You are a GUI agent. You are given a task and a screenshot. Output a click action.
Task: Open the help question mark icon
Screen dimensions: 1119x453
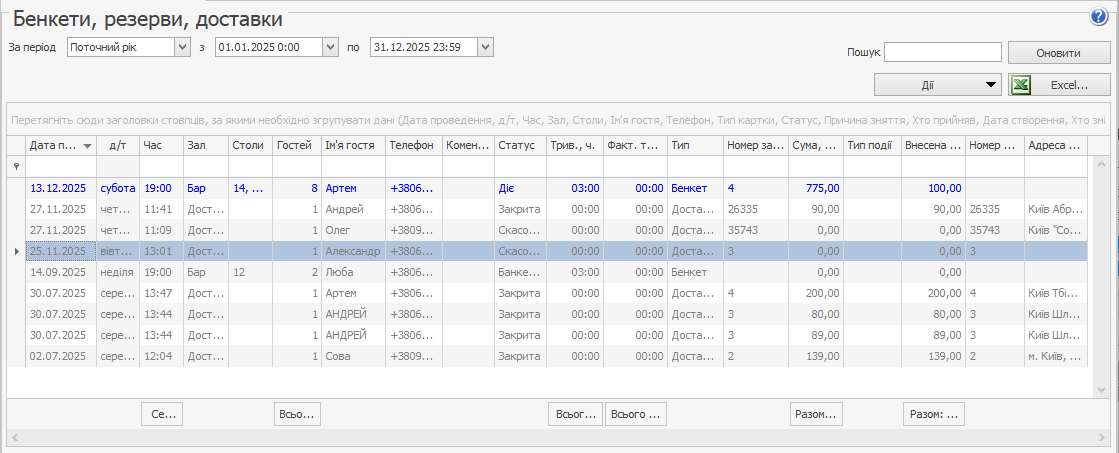pos(1099,17)
